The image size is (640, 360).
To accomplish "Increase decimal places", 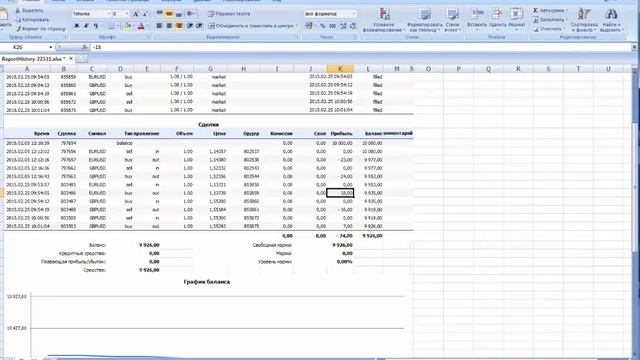I will 343,26.
